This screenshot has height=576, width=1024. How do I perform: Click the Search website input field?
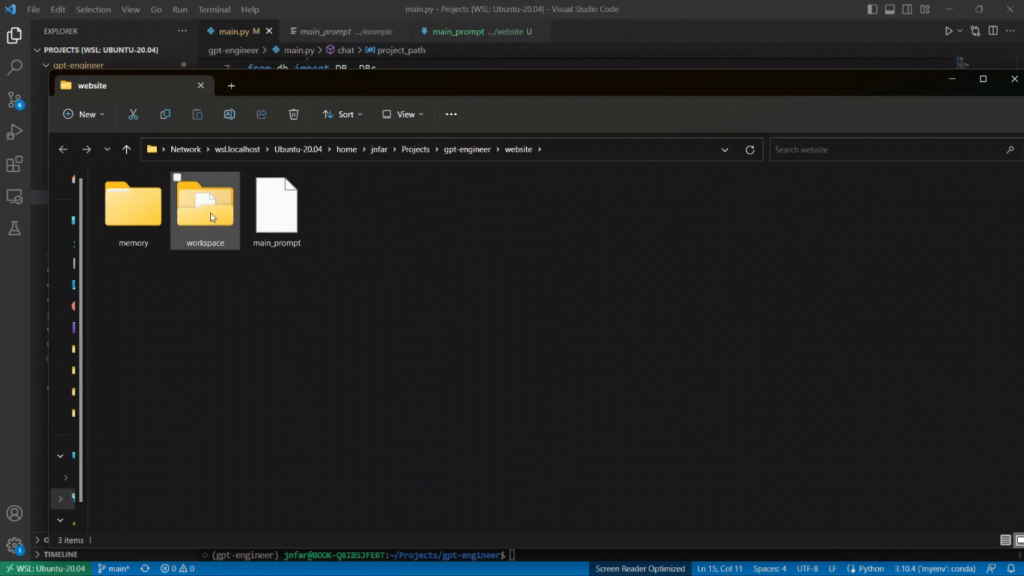click(x=885, y=150)
